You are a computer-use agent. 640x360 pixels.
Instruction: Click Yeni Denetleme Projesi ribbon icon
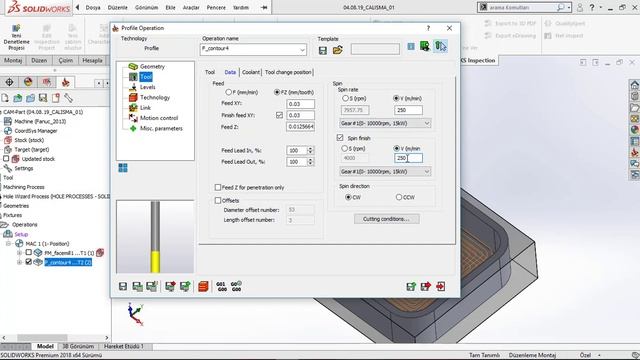tap(16, 37)
